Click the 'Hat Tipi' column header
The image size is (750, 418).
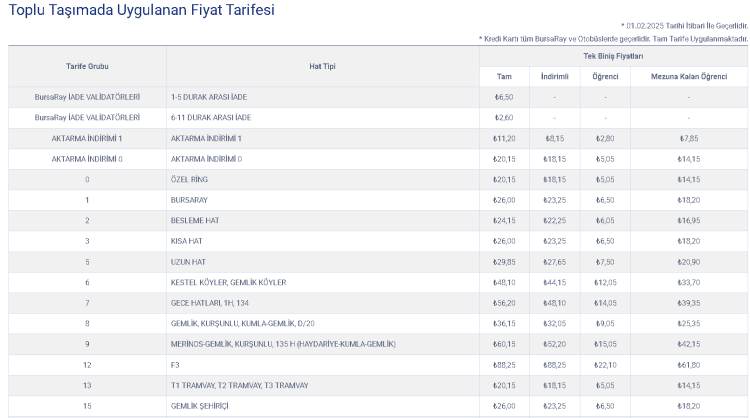[x=322, y=66]
